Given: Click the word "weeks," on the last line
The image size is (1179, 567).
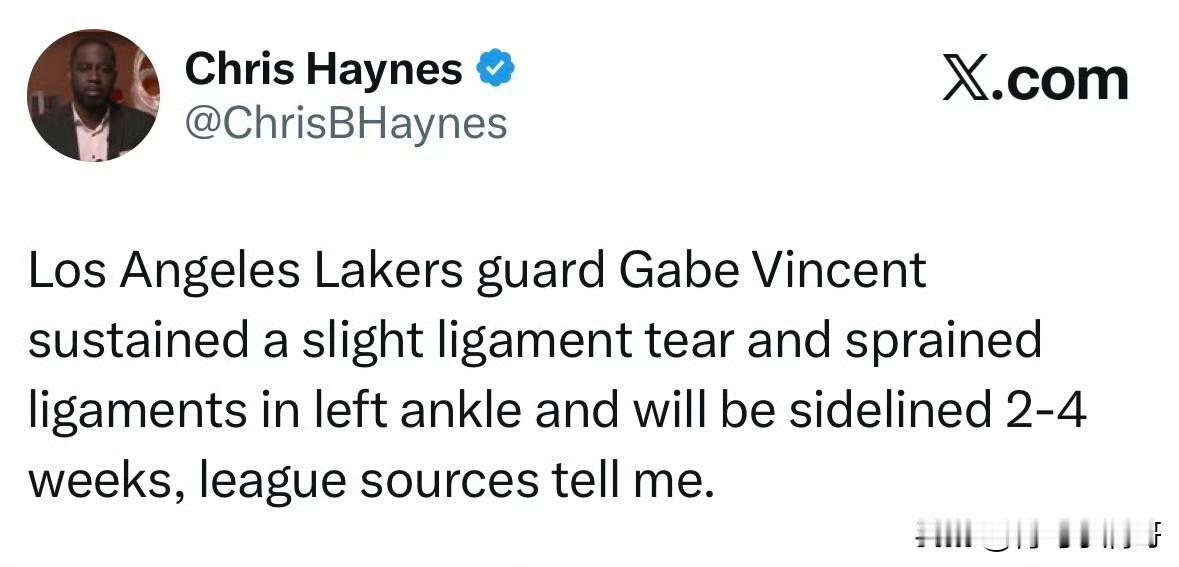Looking at the screenshot, I should tap(107, 483).
